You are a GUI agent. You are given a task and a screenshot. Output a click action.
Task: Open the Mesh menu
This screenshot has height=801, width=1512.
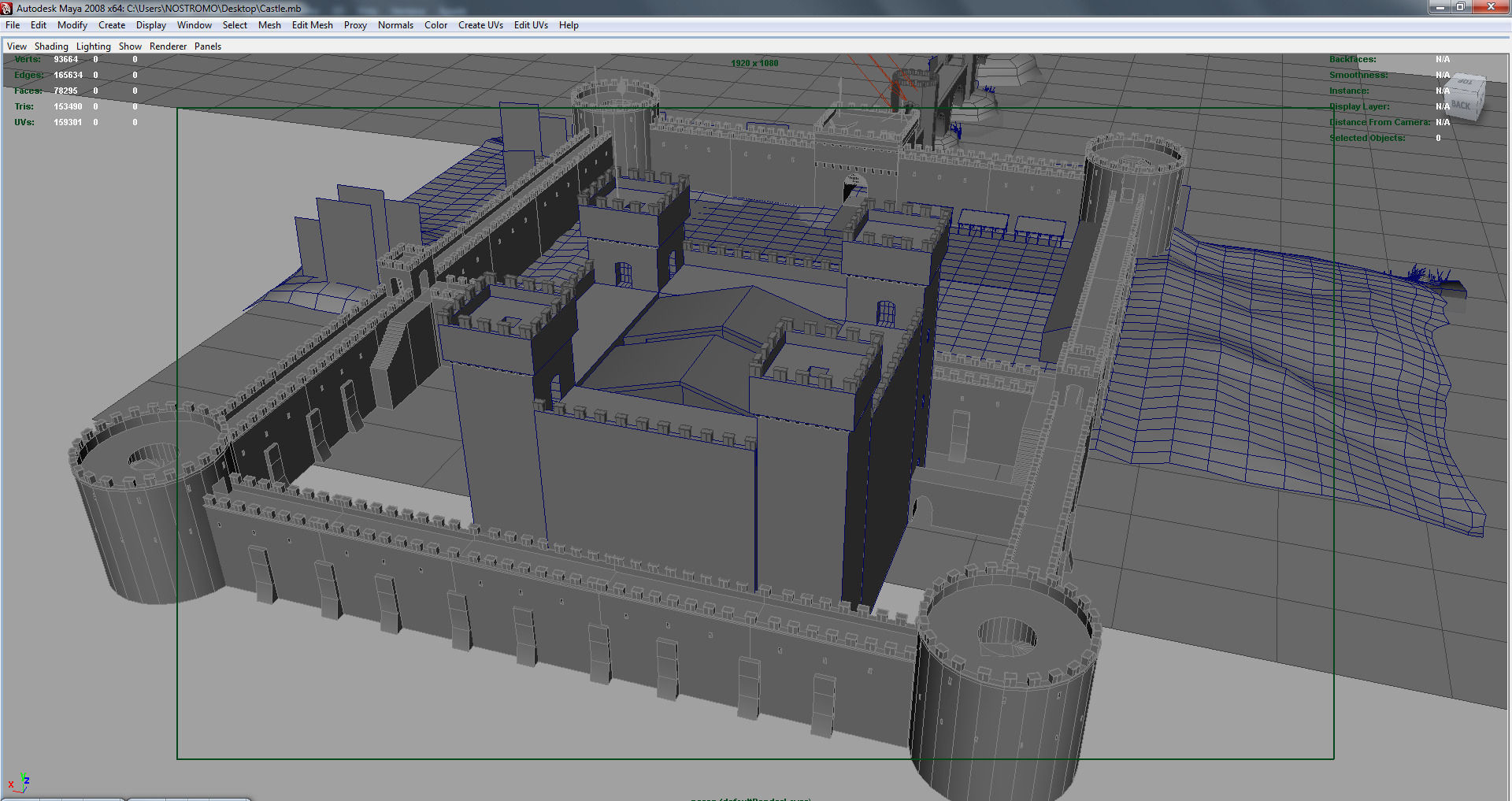tap(269, 25)
